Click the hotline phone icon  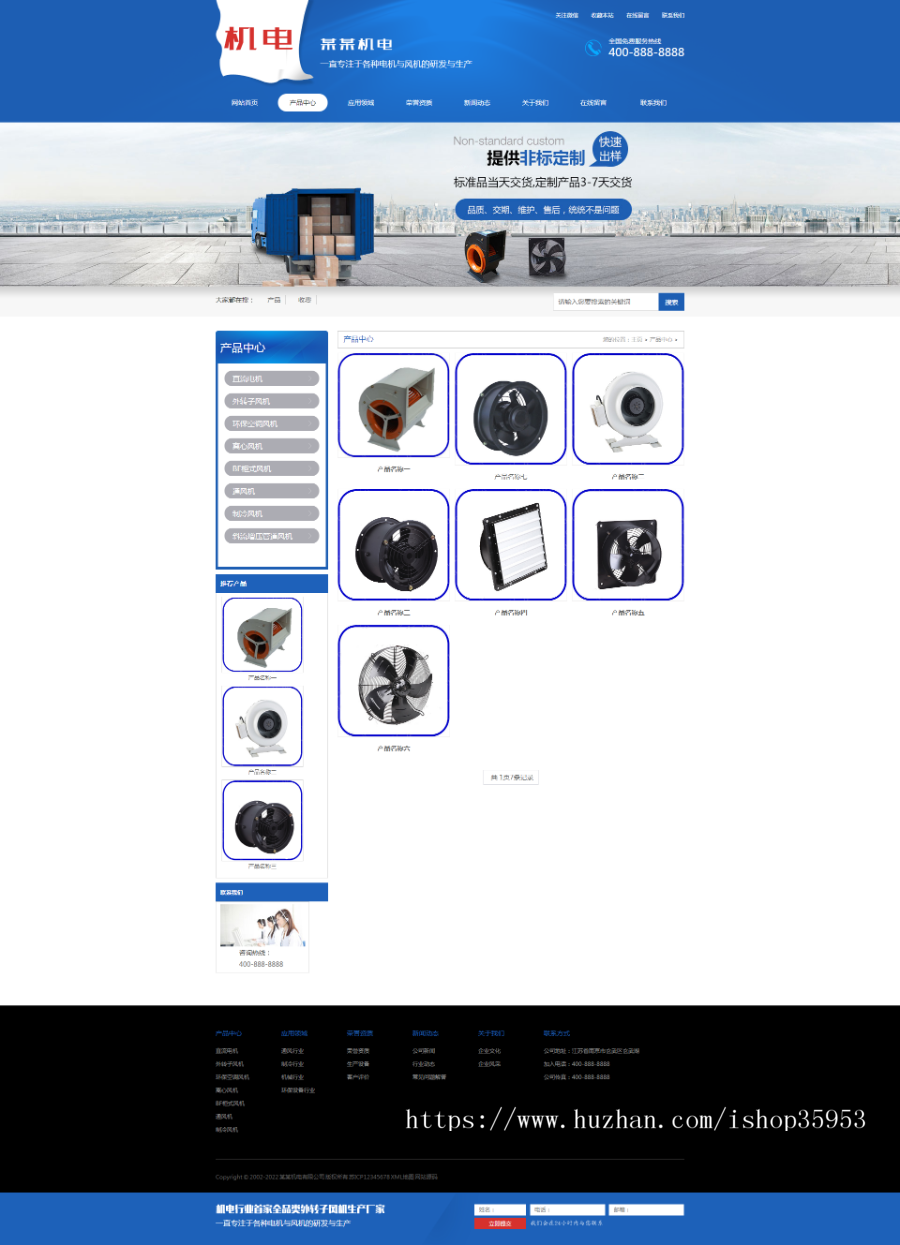593,47
